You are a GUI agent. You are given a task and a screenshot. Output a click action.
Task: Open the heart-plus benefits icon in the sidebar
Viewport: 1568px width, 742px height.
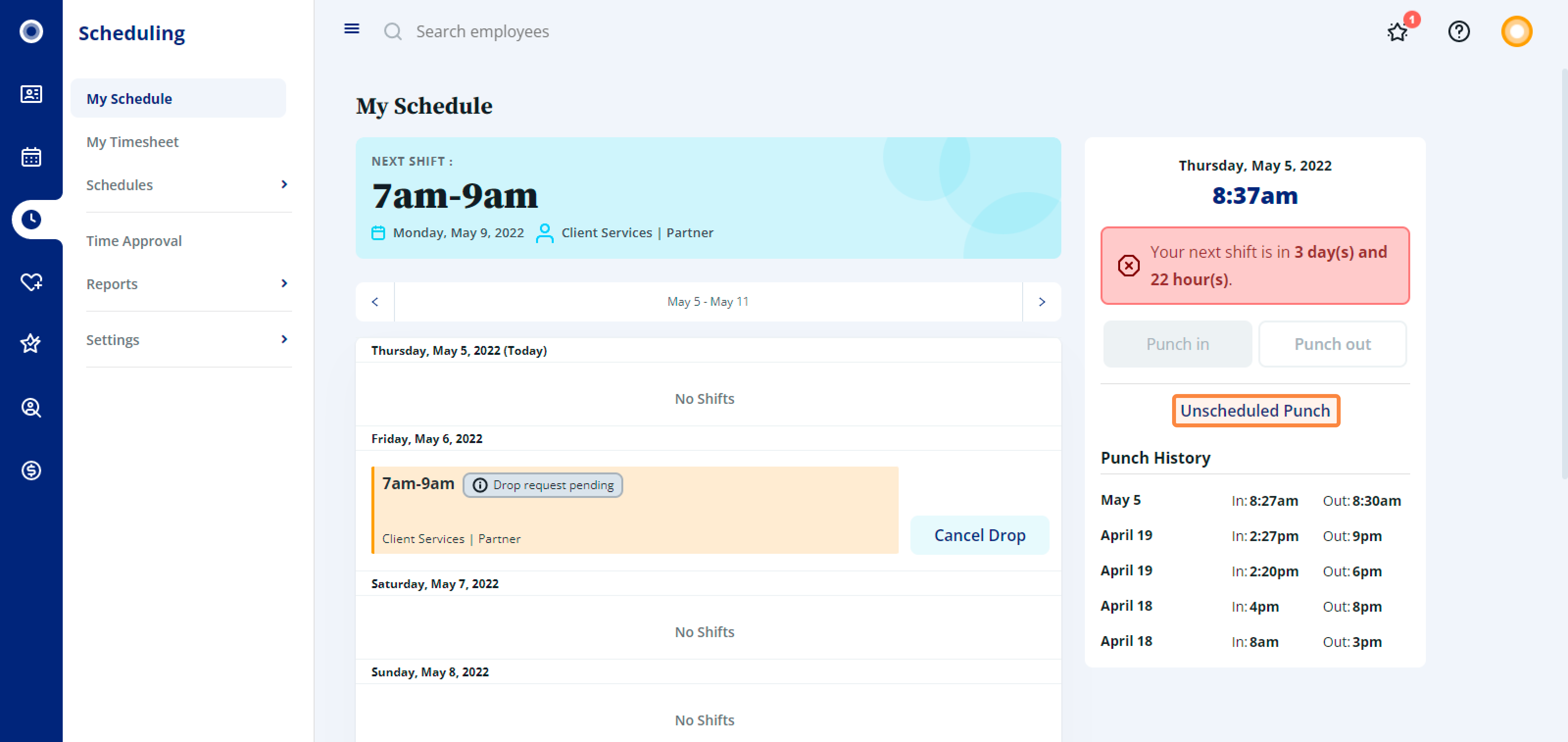(x=31, y=282)
